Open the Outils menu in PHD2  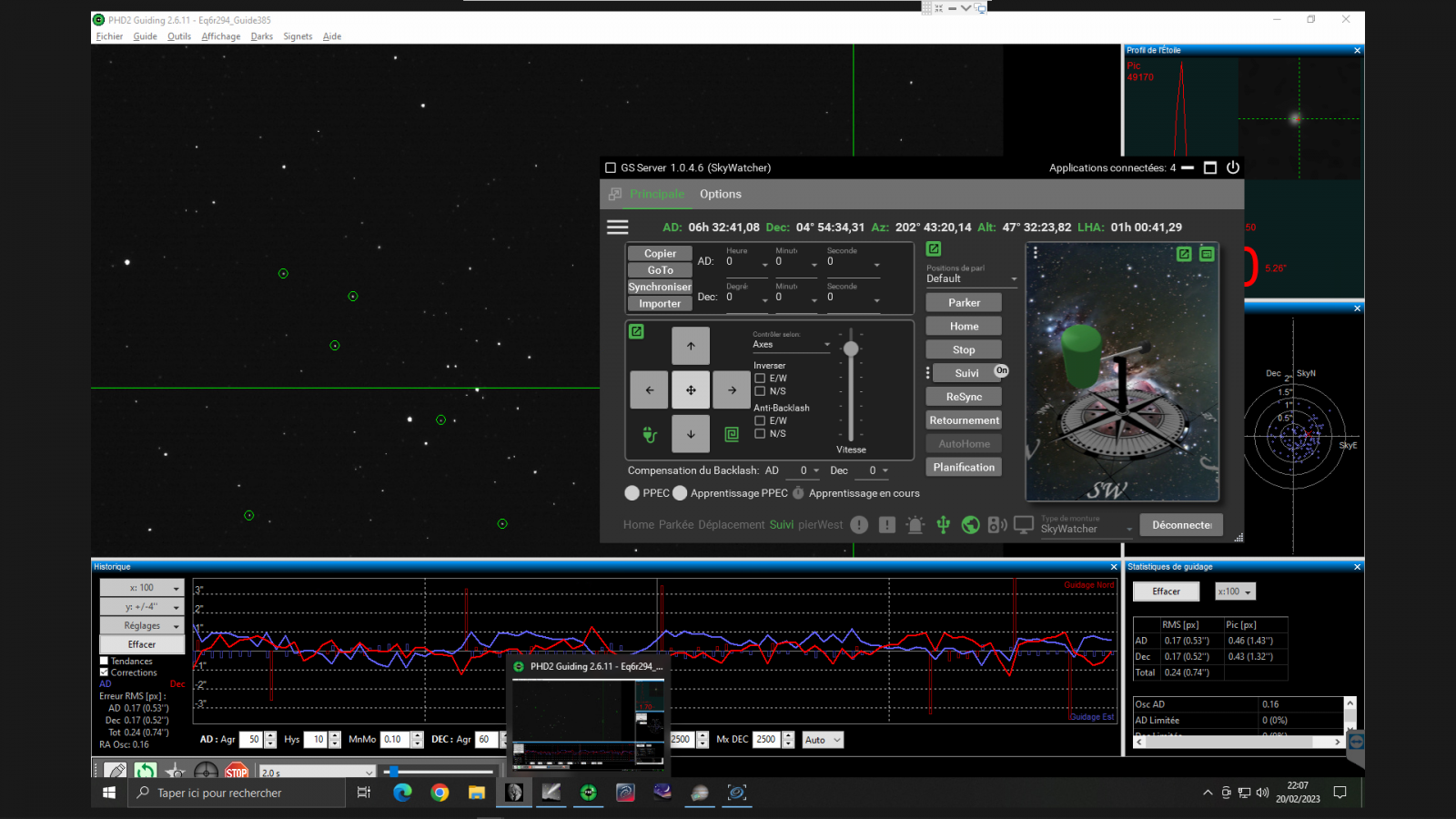coord(179,36)
